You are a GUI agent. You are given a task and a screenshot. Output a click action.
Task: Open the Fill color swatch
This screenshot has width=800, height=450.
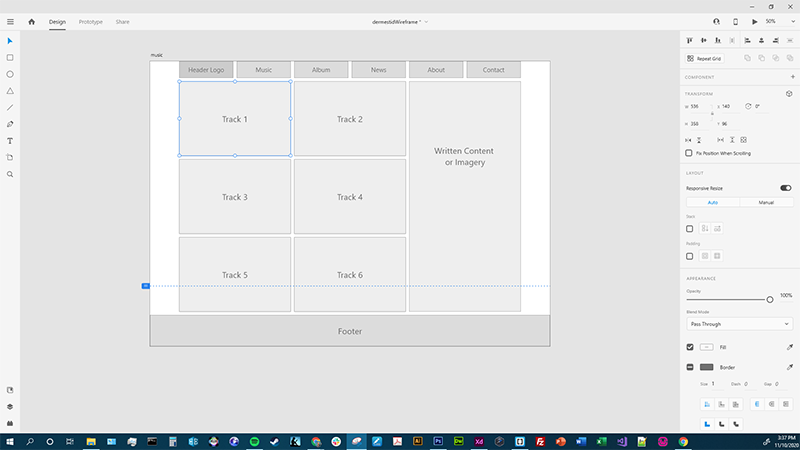pos(707,347)
